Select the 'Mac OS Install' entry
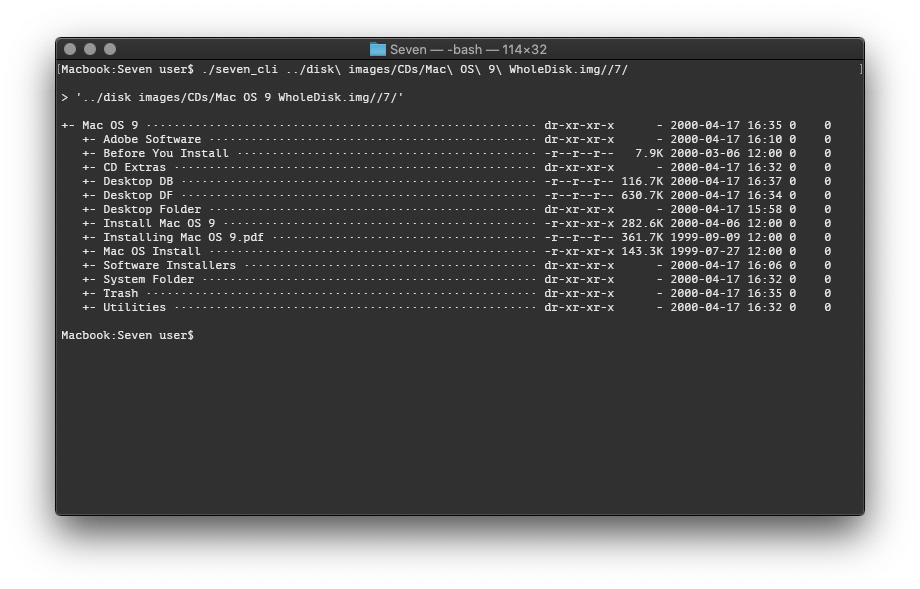This screenshot has height=589, width=920. point(152,252)
